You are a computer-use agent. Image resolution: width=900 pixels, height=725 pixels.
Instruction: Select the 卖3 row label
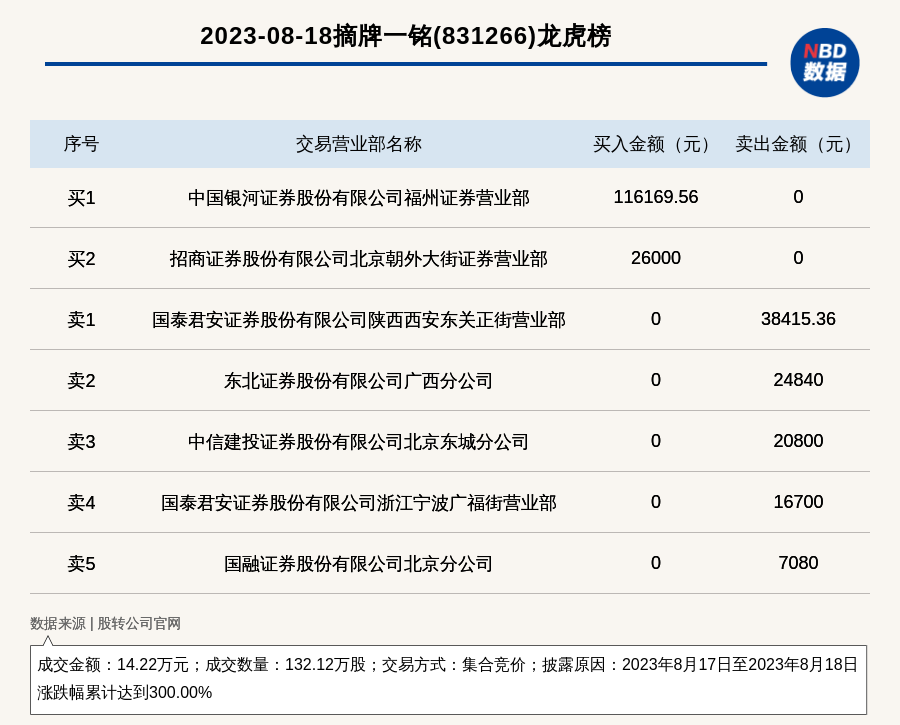tap(81, 441)
